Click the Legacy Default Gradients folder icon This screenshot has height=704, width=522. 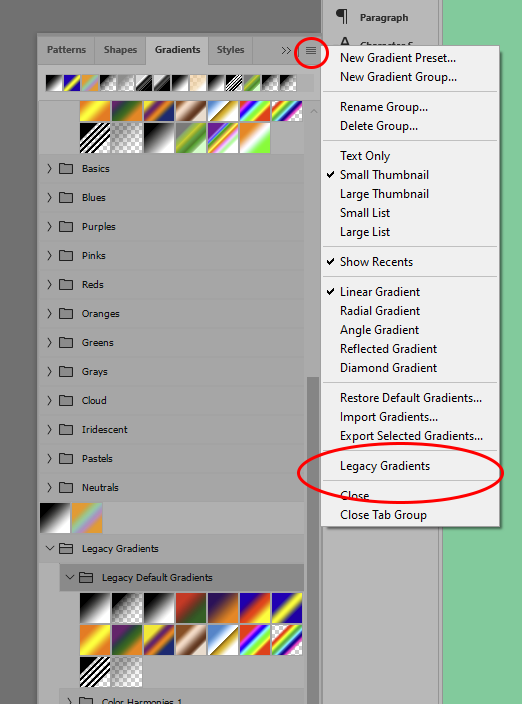86,577
